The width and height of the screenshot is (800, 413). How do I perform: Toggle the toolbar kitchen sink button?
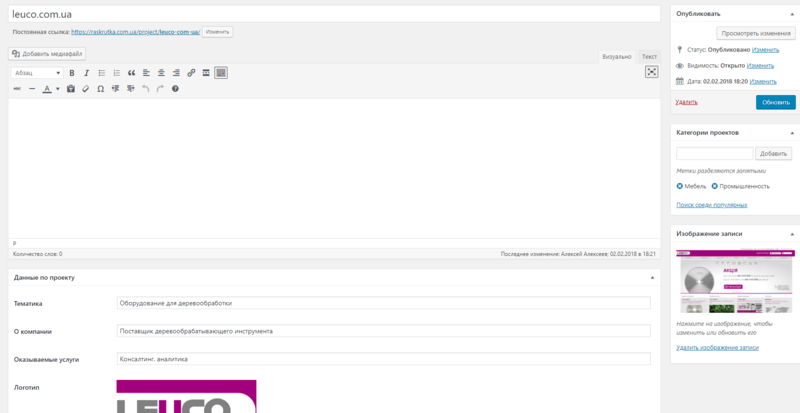coord(221,73)
